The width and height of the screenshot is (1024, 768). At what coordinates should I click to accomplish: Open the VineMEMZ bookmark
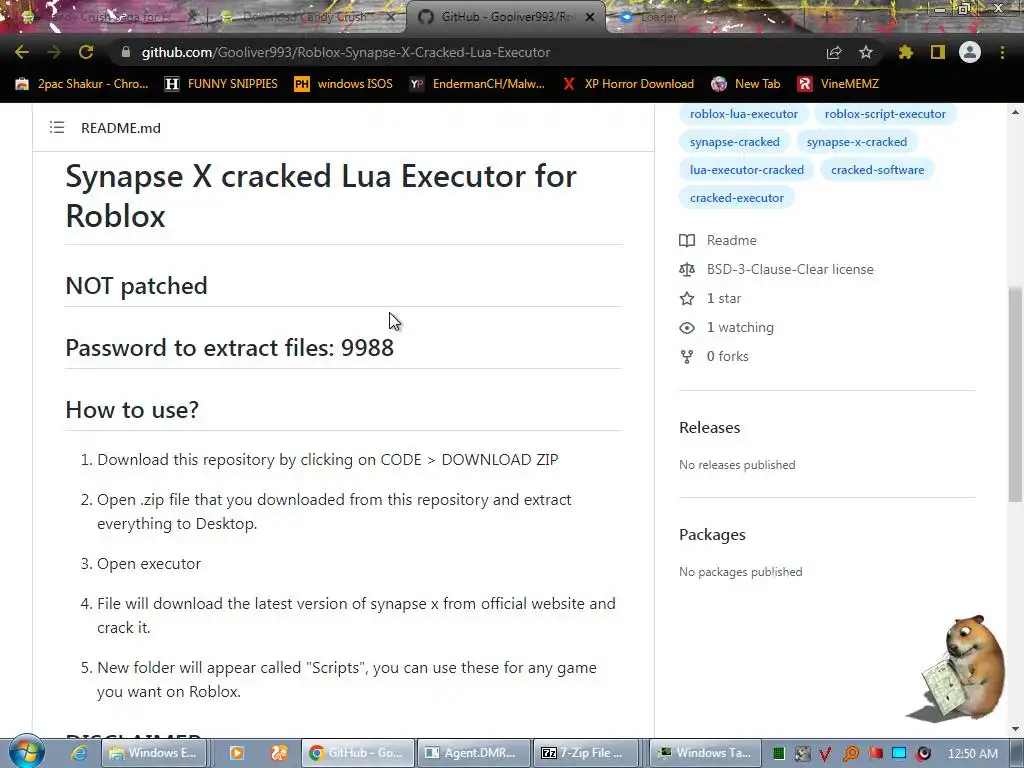pos(839,84)
